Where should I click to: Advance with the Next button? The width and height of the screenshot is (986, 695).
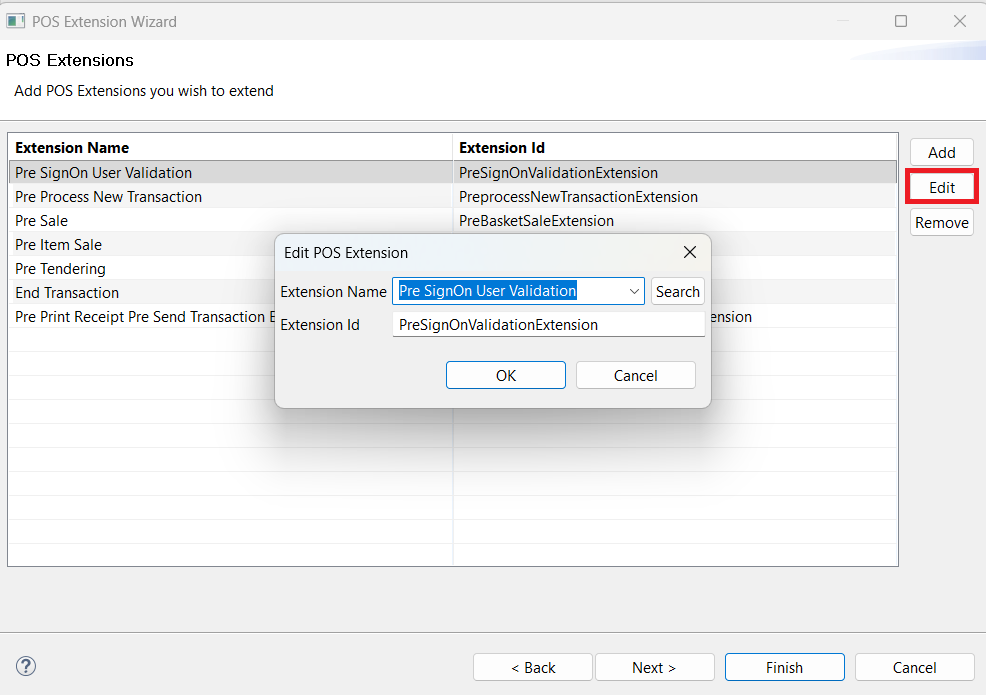(x=654, y=667)
